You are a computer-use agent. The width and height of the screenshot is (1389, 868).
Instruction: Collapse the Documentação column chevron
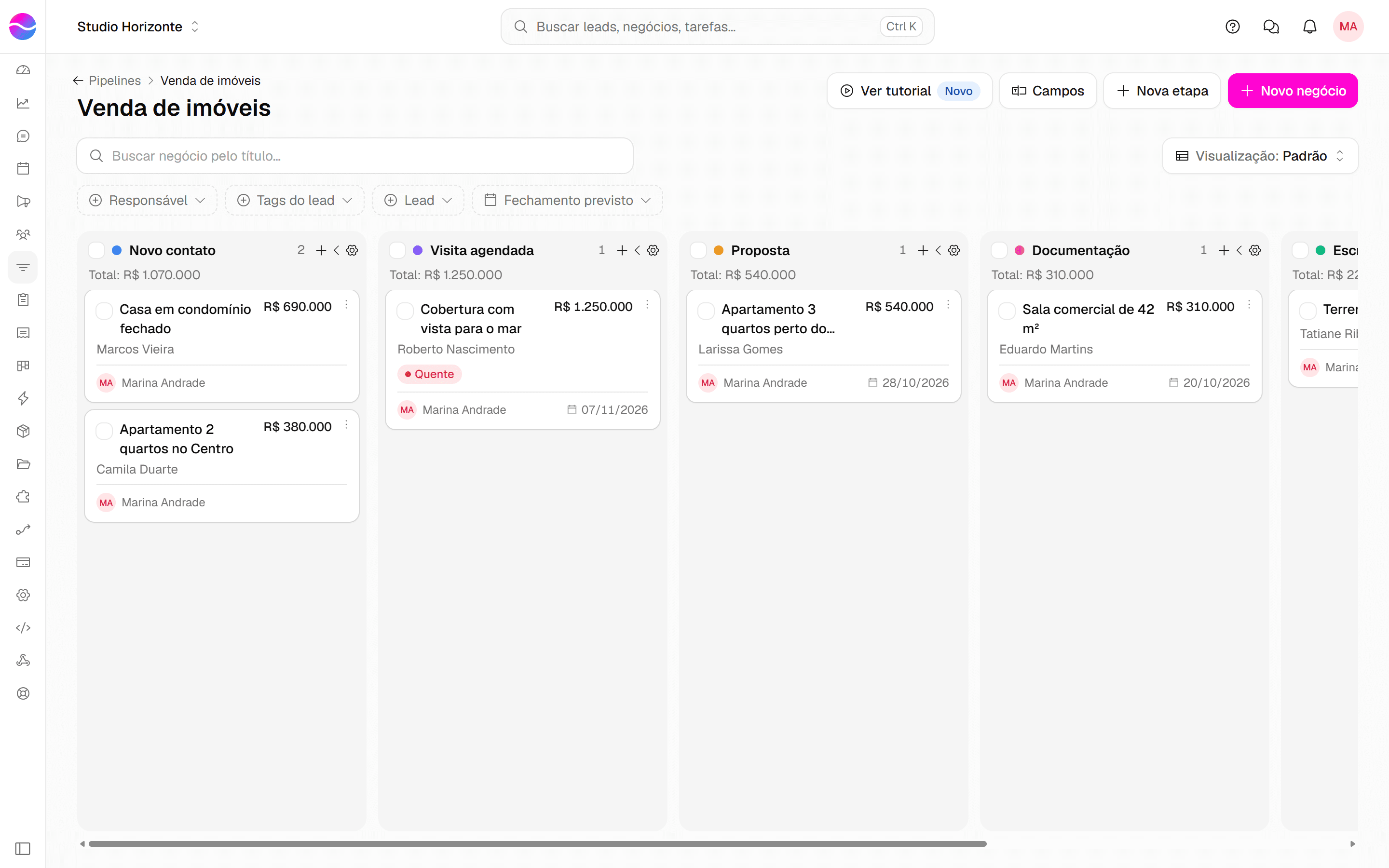click(x=1240, y=250)
